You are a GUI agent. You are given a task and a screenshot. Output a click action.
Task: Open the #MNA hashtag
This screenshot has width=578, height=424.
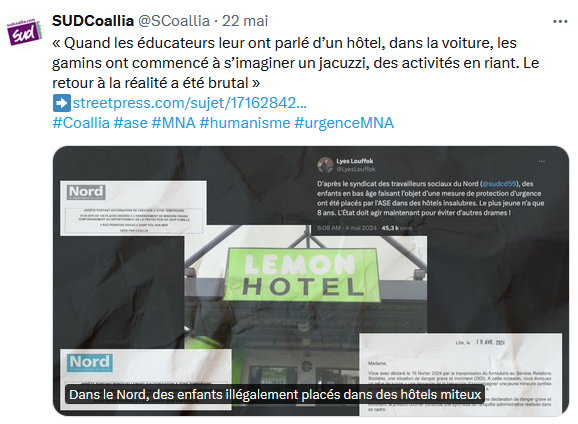(173, 123)
